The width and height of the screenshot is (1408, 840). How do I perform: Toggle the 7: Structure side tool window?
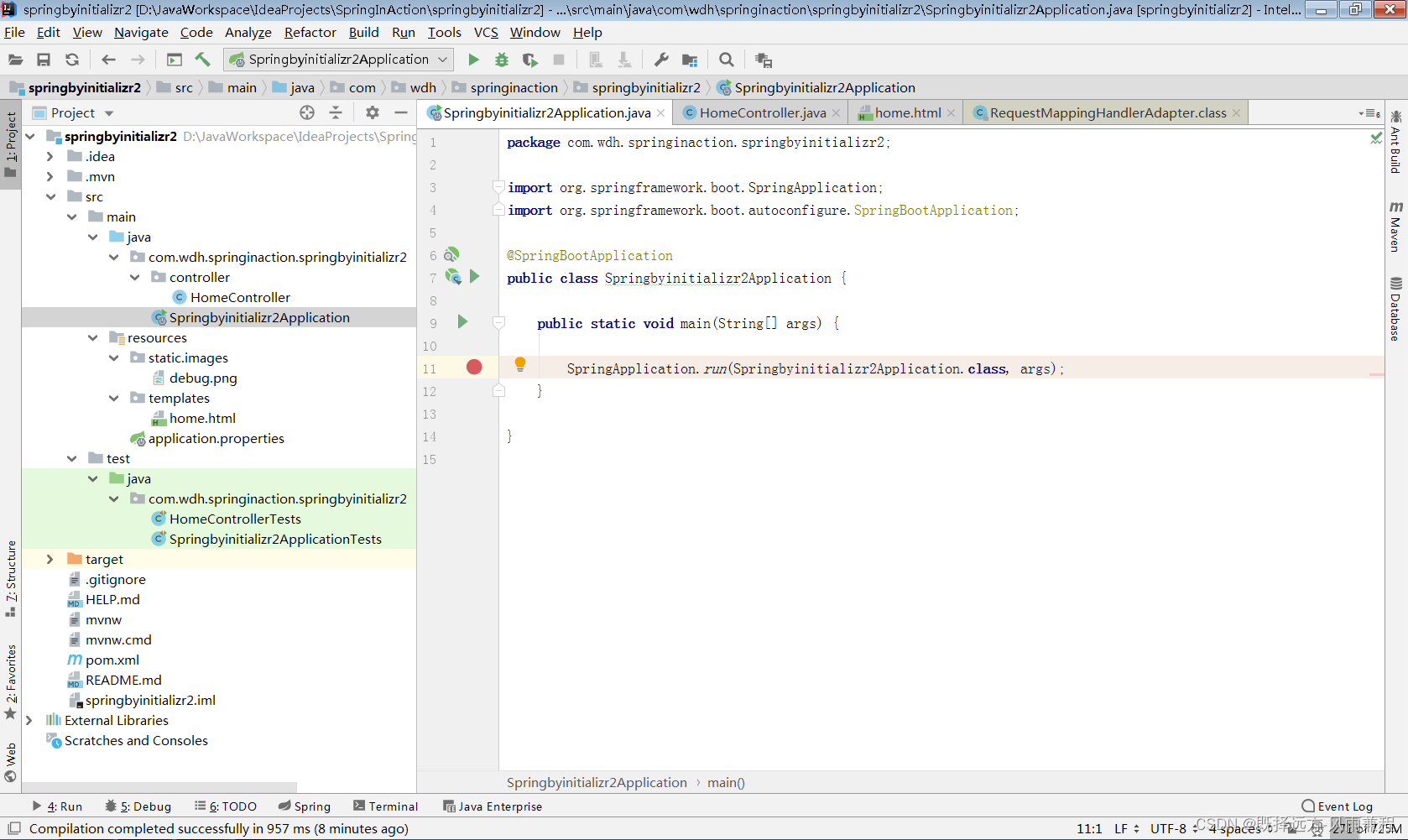11,579
